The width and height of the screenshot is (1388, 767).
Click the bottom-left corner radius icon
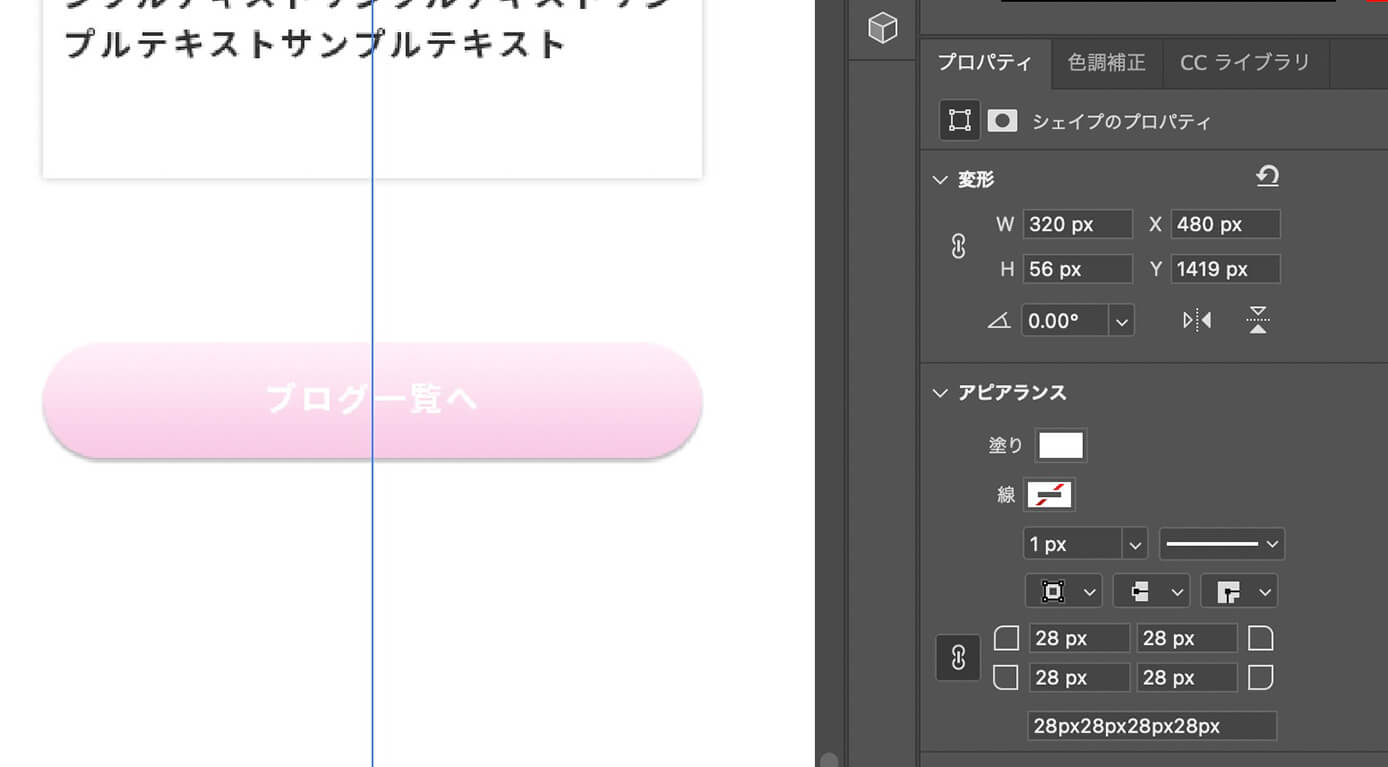tap(1006, 677)
